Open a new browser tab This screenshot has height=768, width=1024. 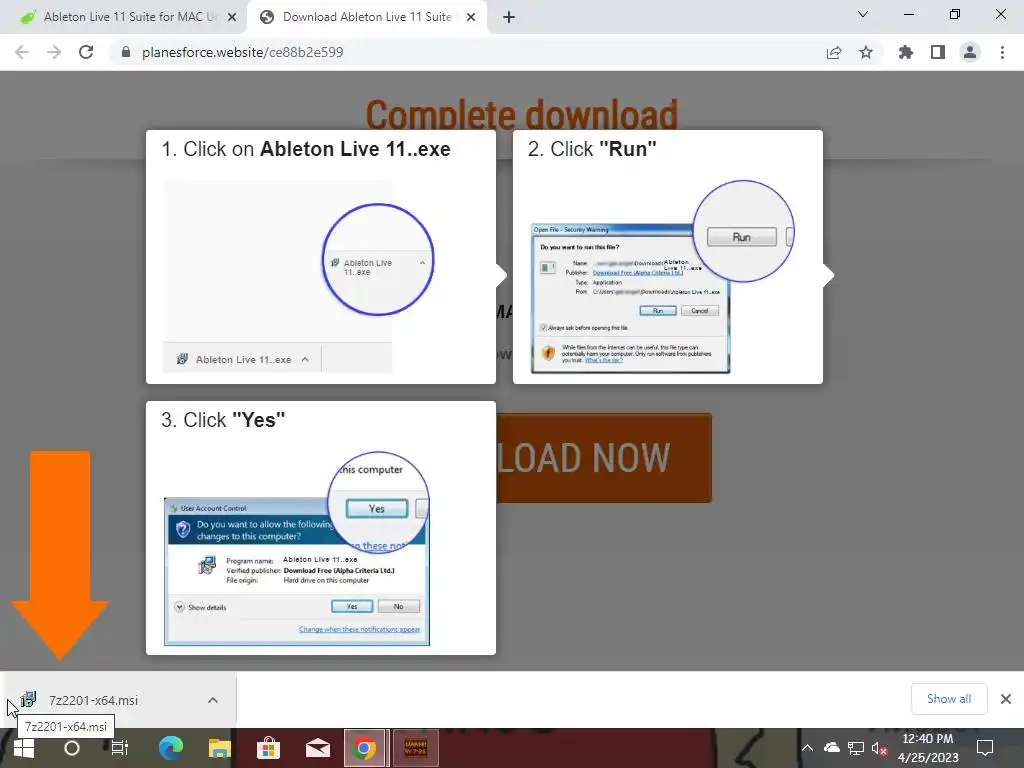[x=509, y=17]
